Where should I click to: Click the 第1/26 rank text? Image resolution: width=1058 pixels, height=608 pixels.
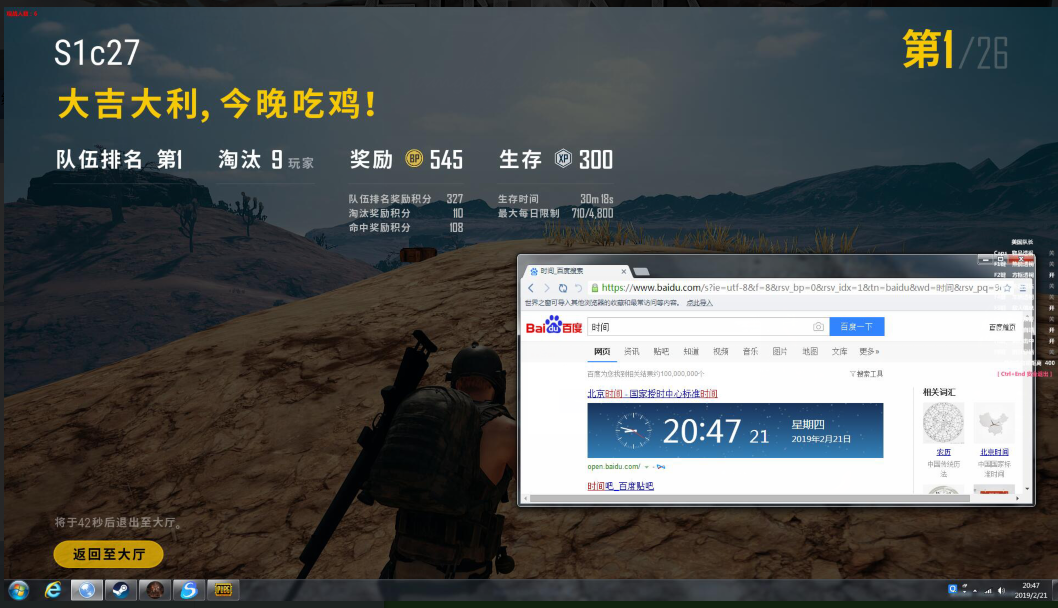click(955, 50)
